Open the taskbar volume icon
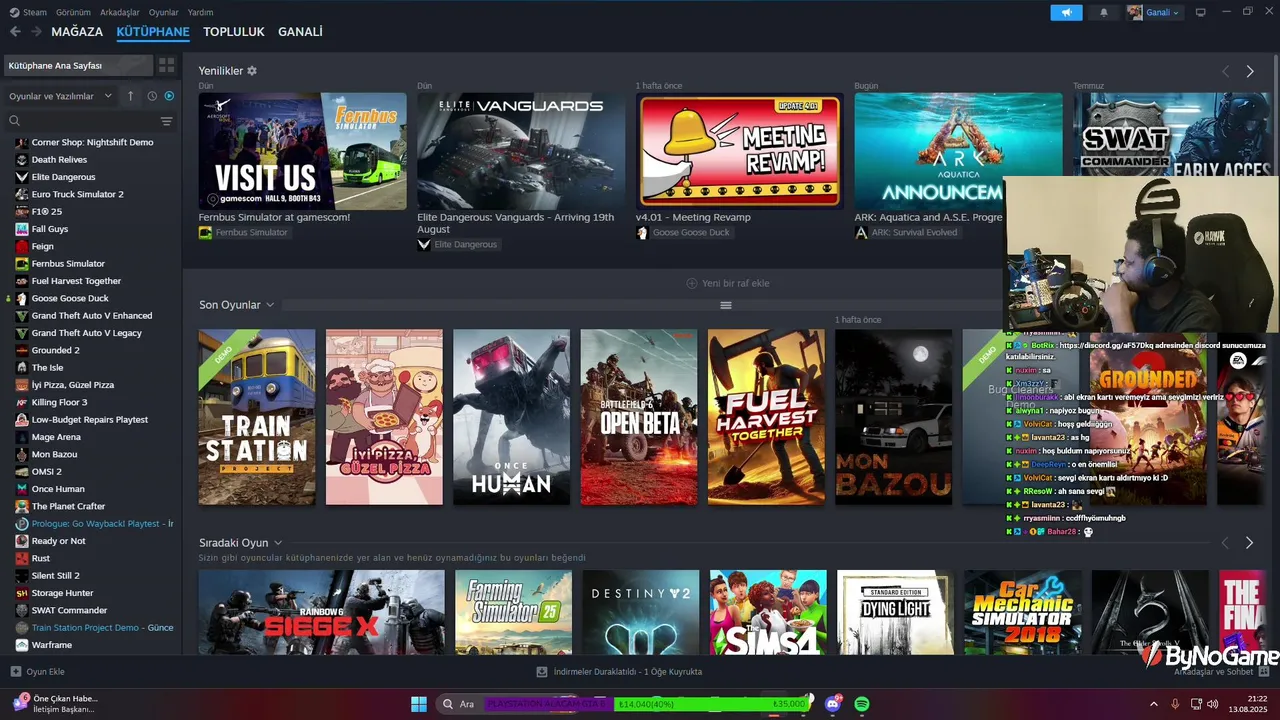This screenshot has height=720, width=1280. [x=1214, y=704]
